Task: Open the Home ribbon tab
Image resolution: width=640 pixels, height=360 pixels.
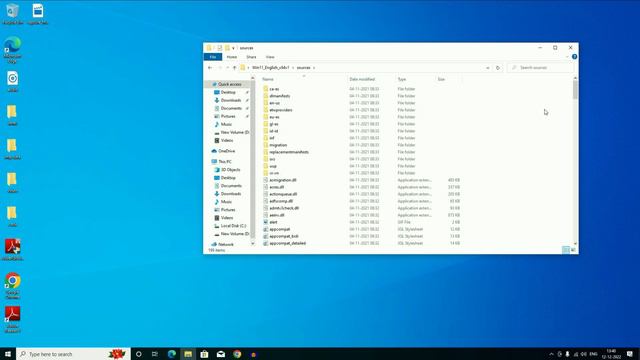Action: click(231, 57)
